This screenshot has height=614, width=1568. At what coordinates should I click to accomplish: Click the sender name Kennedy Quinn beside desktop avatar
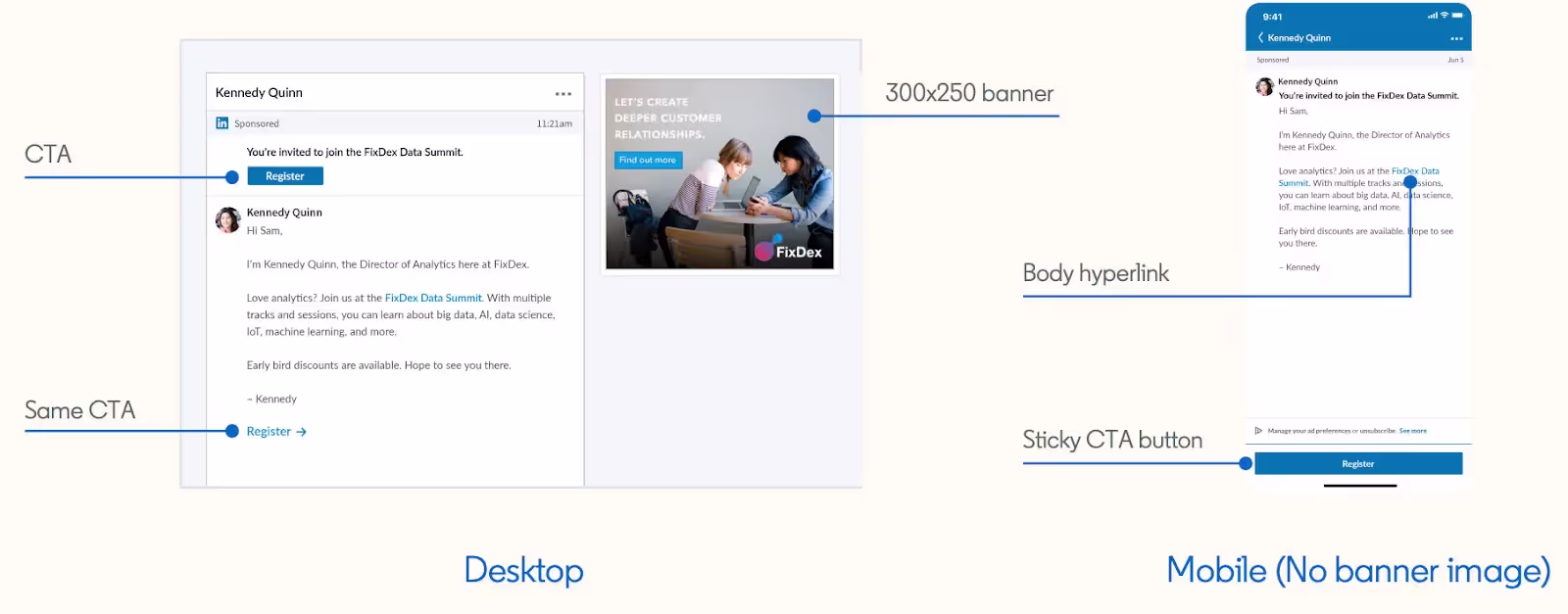284,213
